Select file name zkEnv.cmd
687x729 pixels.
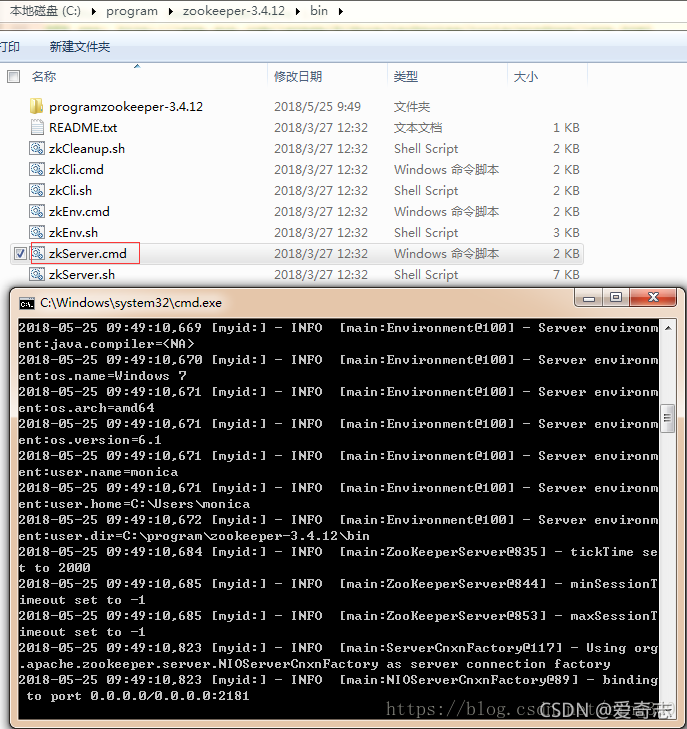[x=79, y=212]
